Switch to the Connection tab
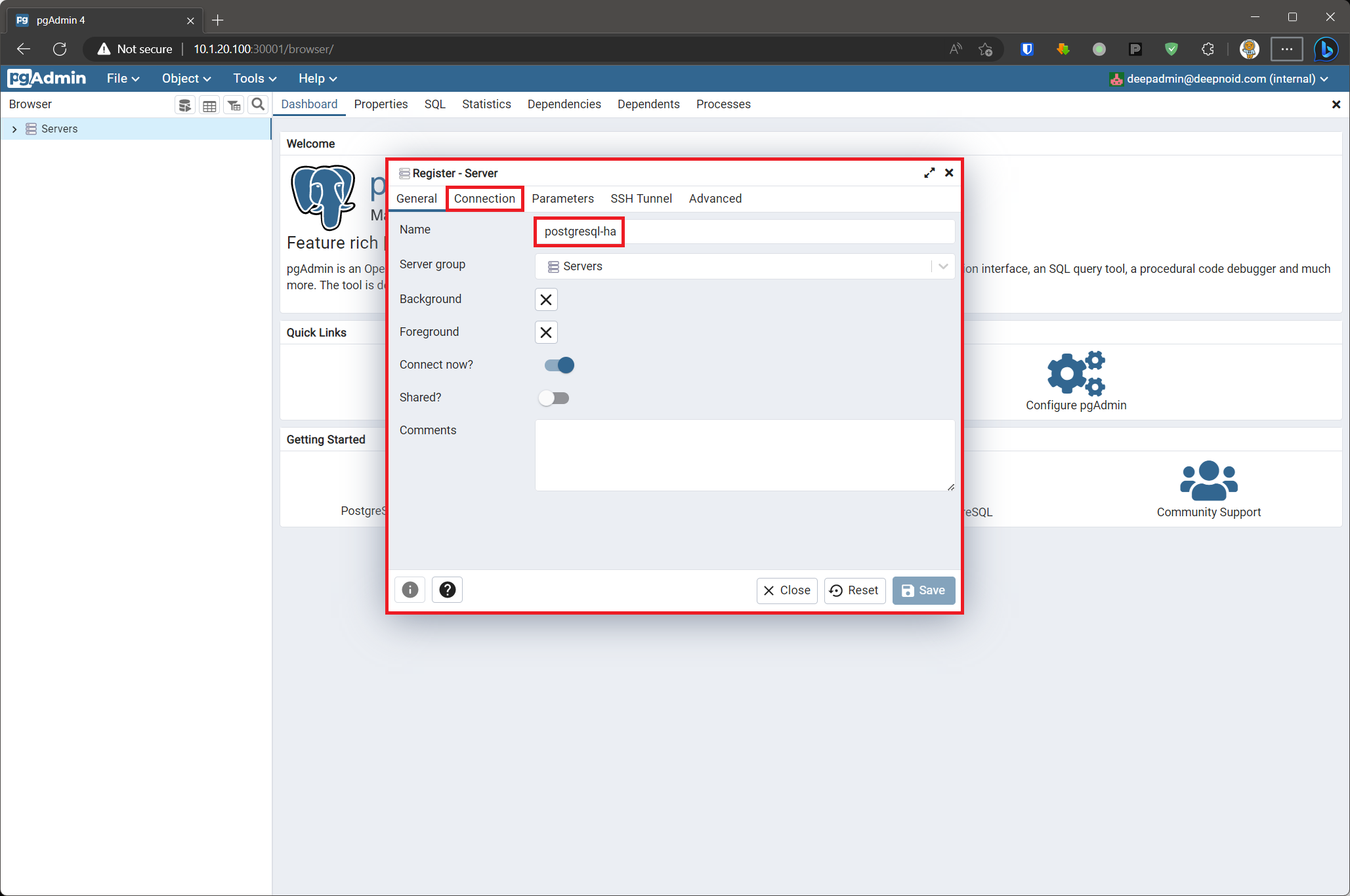 pyautogui.click(x=484, y=199)
